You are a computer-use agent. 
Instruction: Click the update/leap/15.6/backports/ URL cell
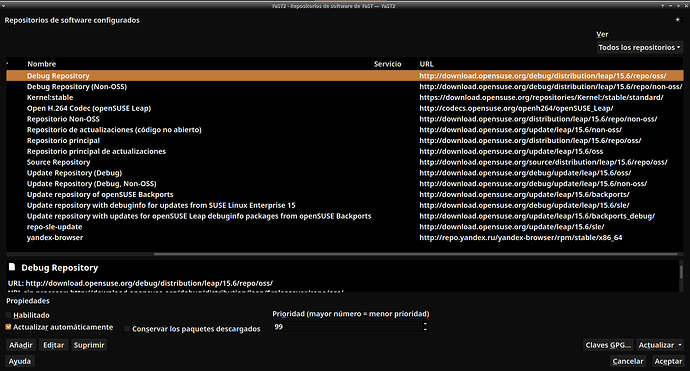click(525, 195)
